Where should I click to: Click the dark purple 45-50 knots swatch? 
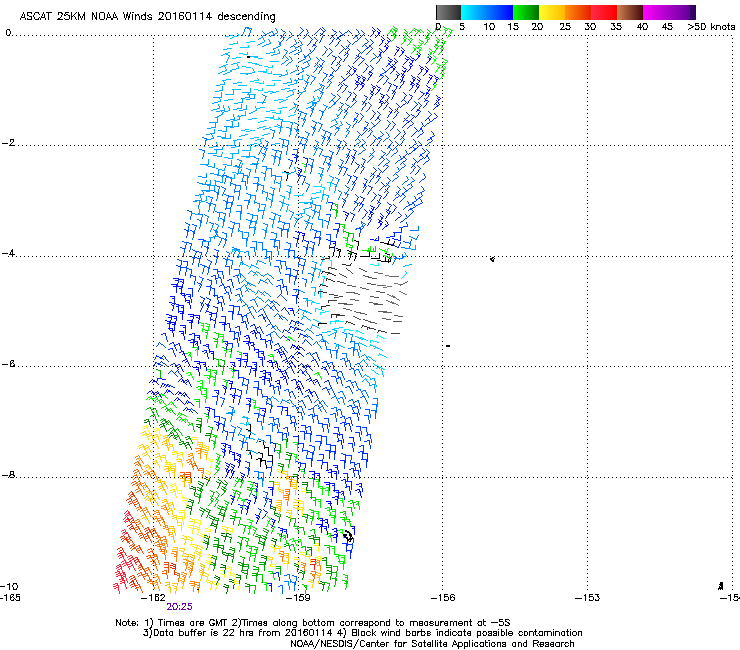coord(683,12)
